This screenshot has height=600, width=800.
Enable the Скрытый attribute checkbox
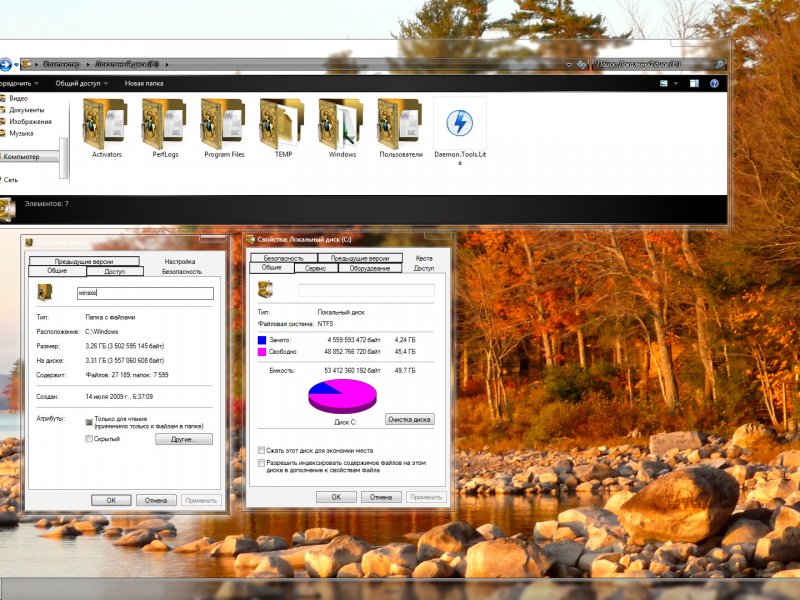89,439
